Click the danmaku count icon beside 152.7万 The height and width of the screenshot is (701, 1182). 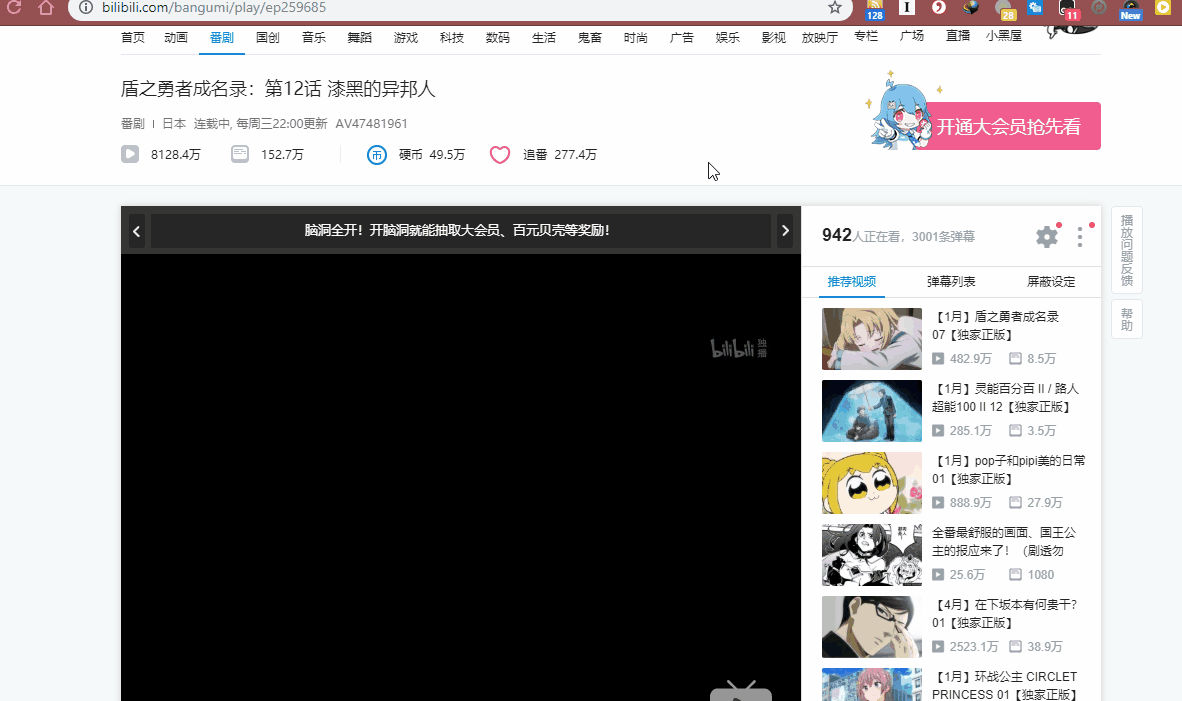(240, 155)
